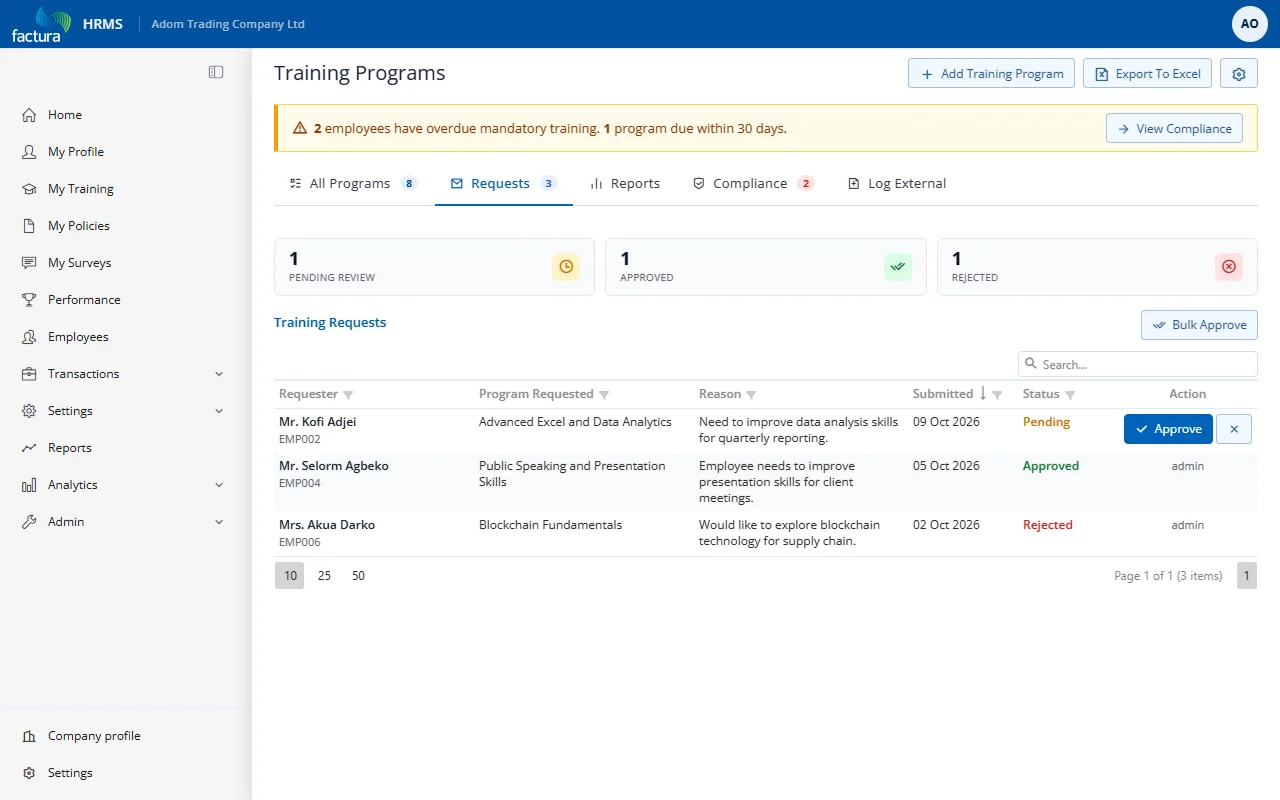Click the Search input field

[x=1137, y=364]
